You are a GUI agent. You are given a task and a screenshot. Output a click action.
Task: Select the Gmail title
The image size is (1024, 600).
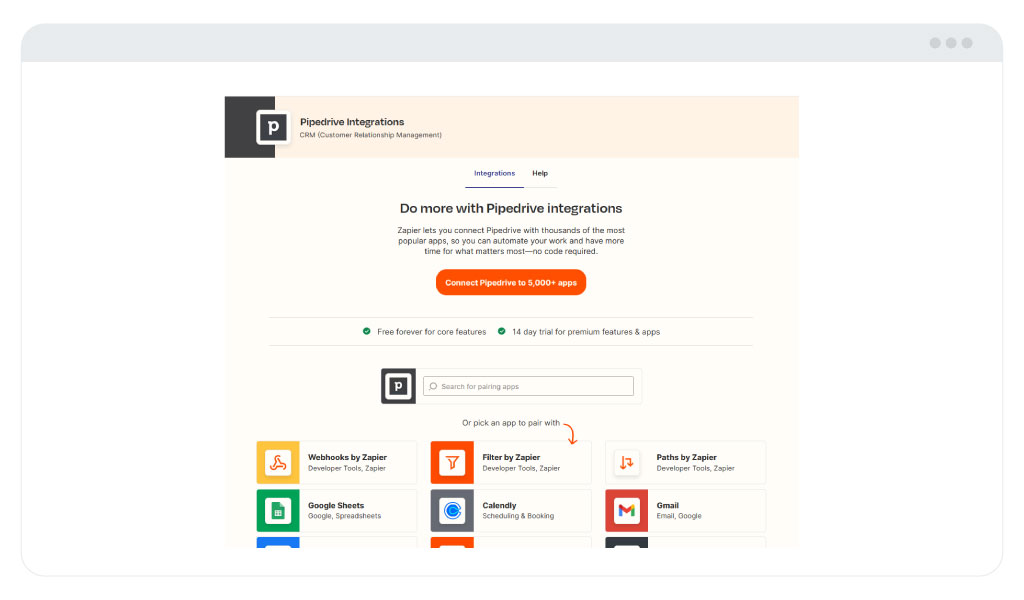point(667,505)
